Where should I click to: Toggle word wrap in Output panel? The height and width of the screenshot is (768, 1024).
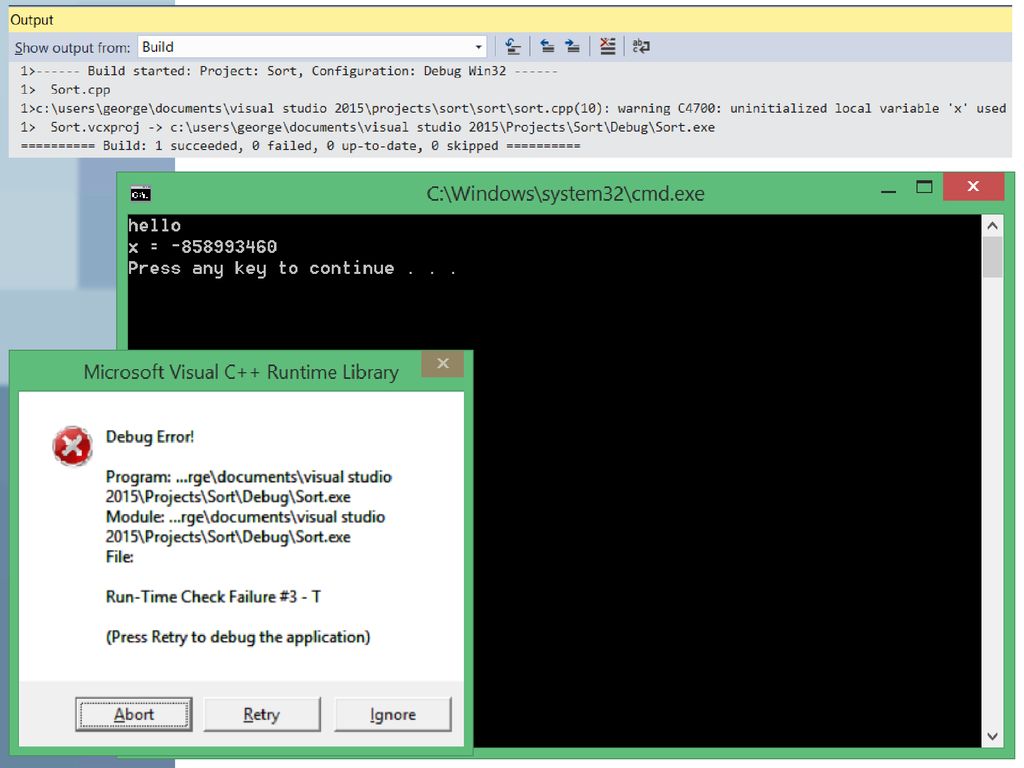(641, 46)
